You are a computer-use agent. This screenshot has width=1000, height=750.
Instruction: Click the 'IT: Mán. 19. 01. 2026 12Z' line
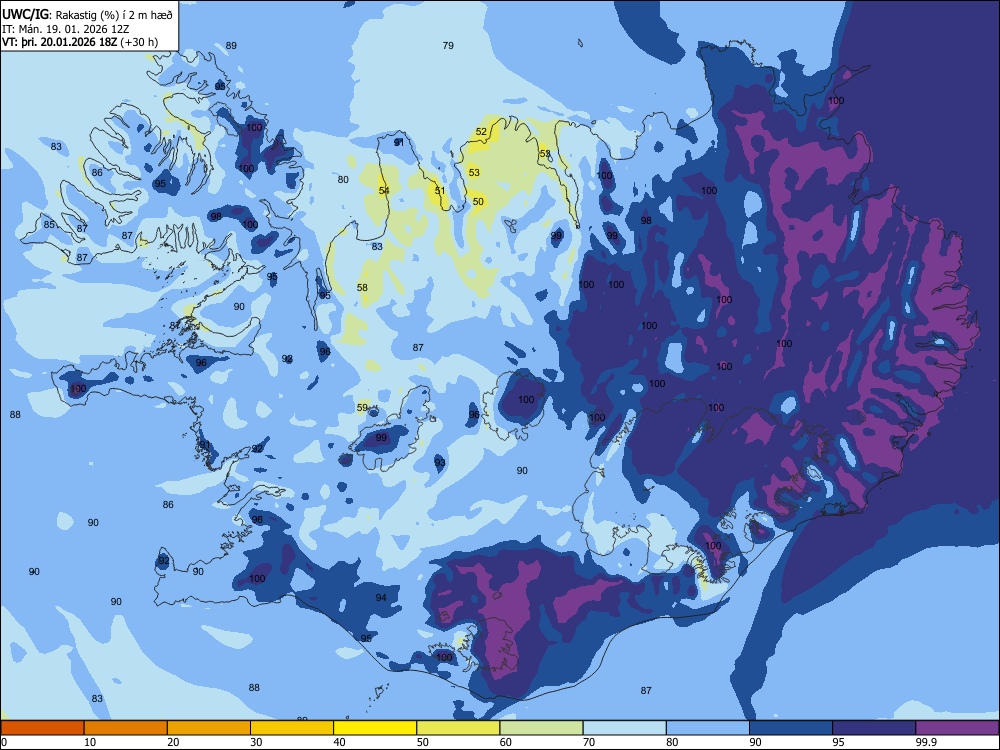point(66,29)
